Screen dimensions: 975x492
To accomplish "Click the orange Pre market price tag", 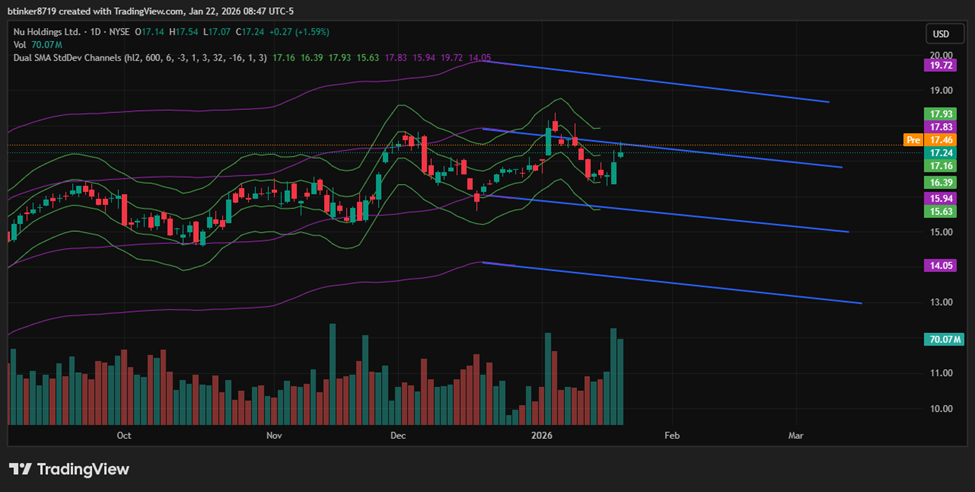I will click(911, 140).
